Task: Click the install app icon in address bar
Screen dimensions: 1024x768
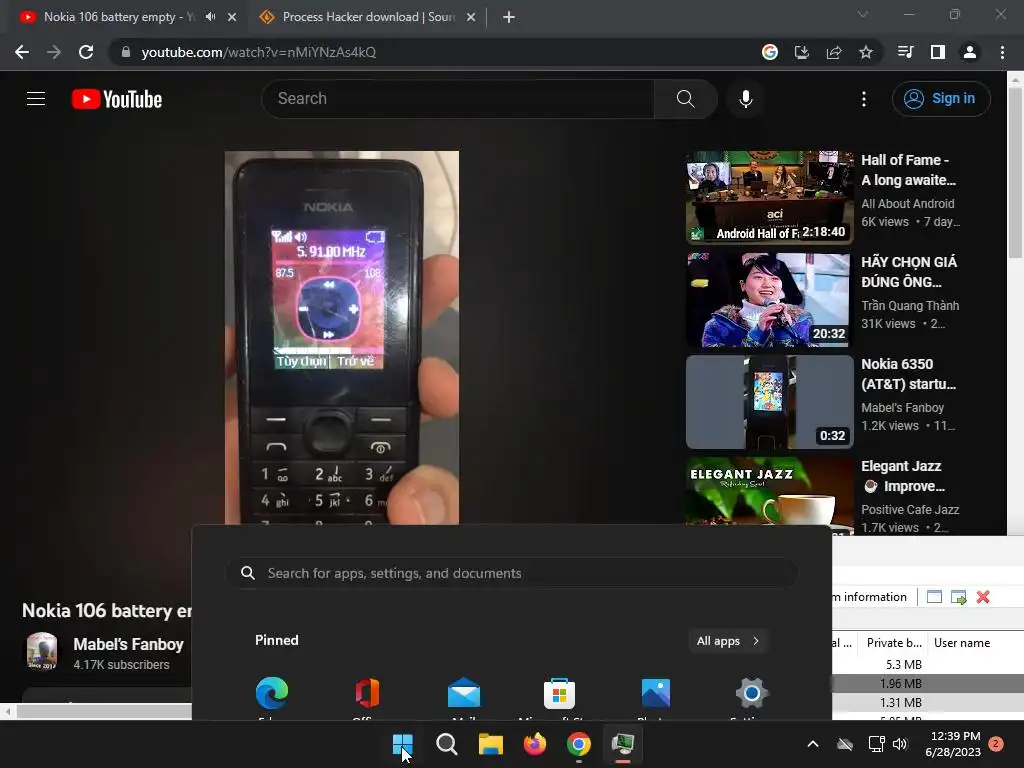Action: pyautogui.click(x=802, y=52)
